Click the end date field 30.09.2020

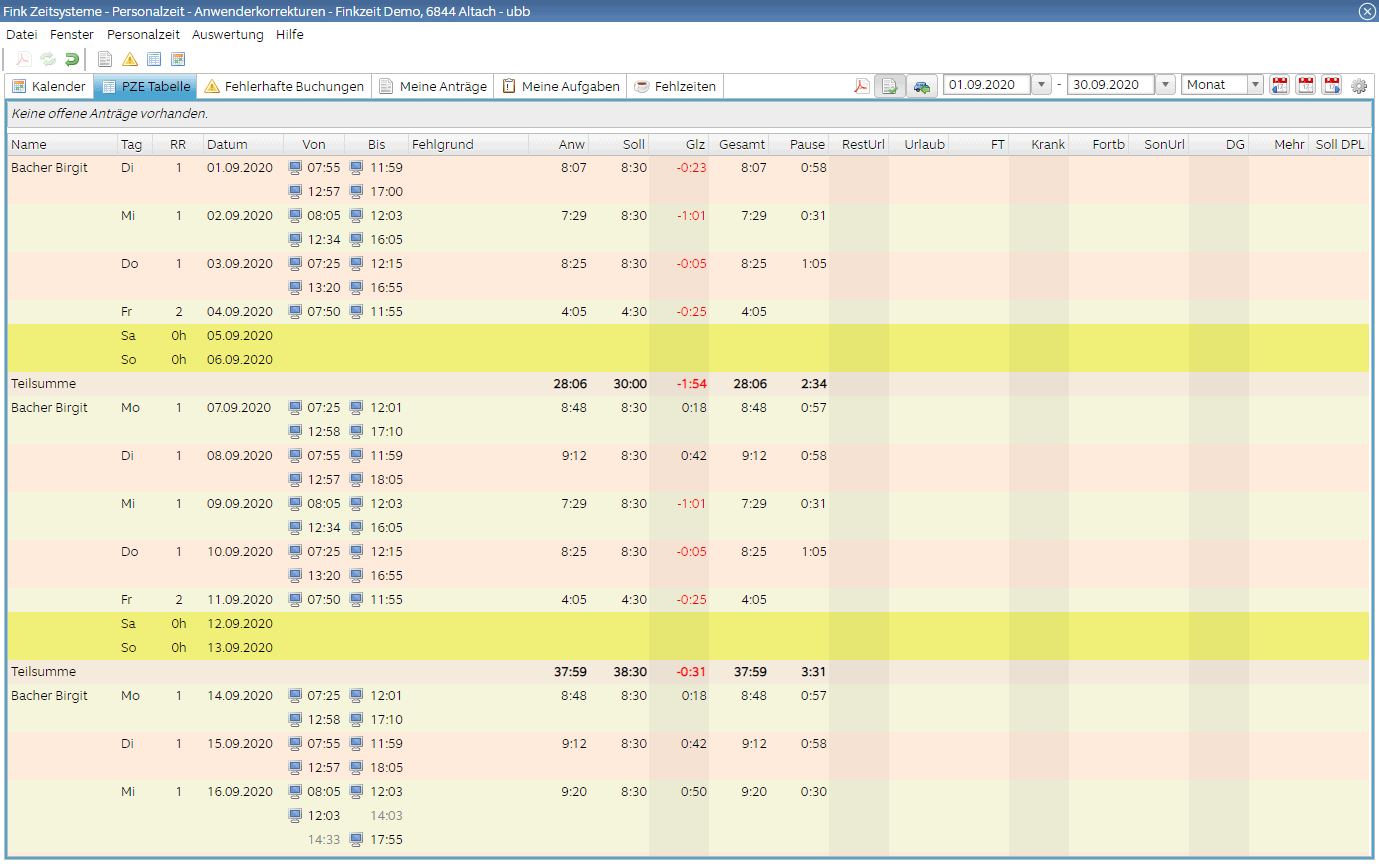click(x=1111, y=85)
